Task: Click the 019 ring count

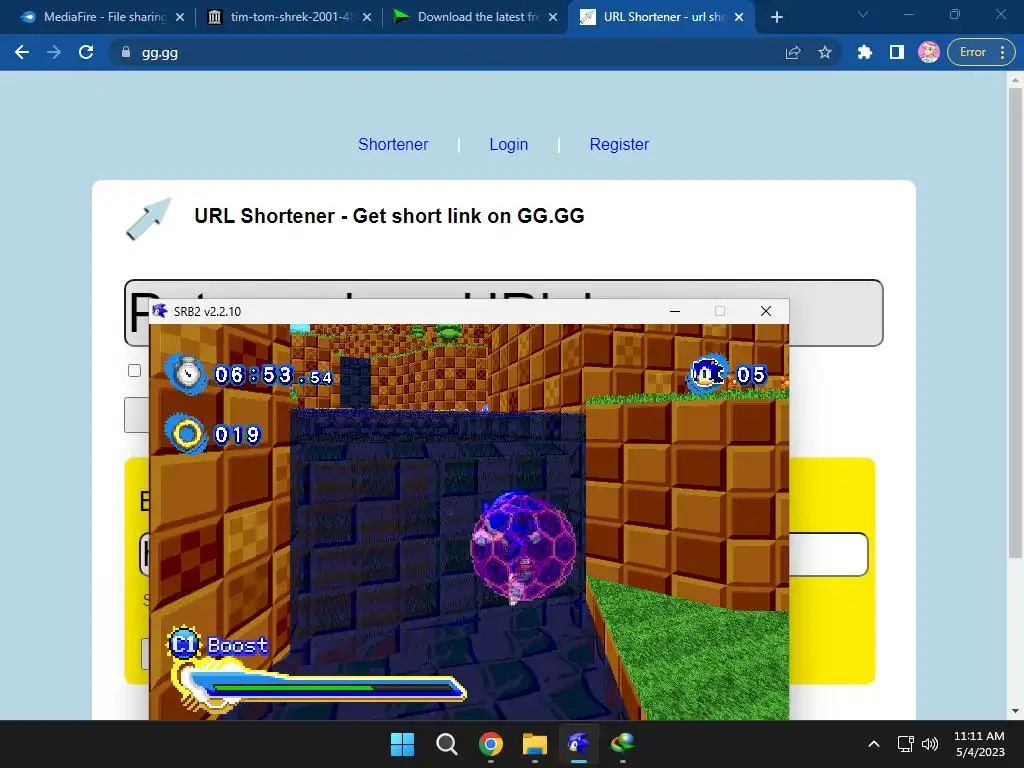Action: (238, 435)
